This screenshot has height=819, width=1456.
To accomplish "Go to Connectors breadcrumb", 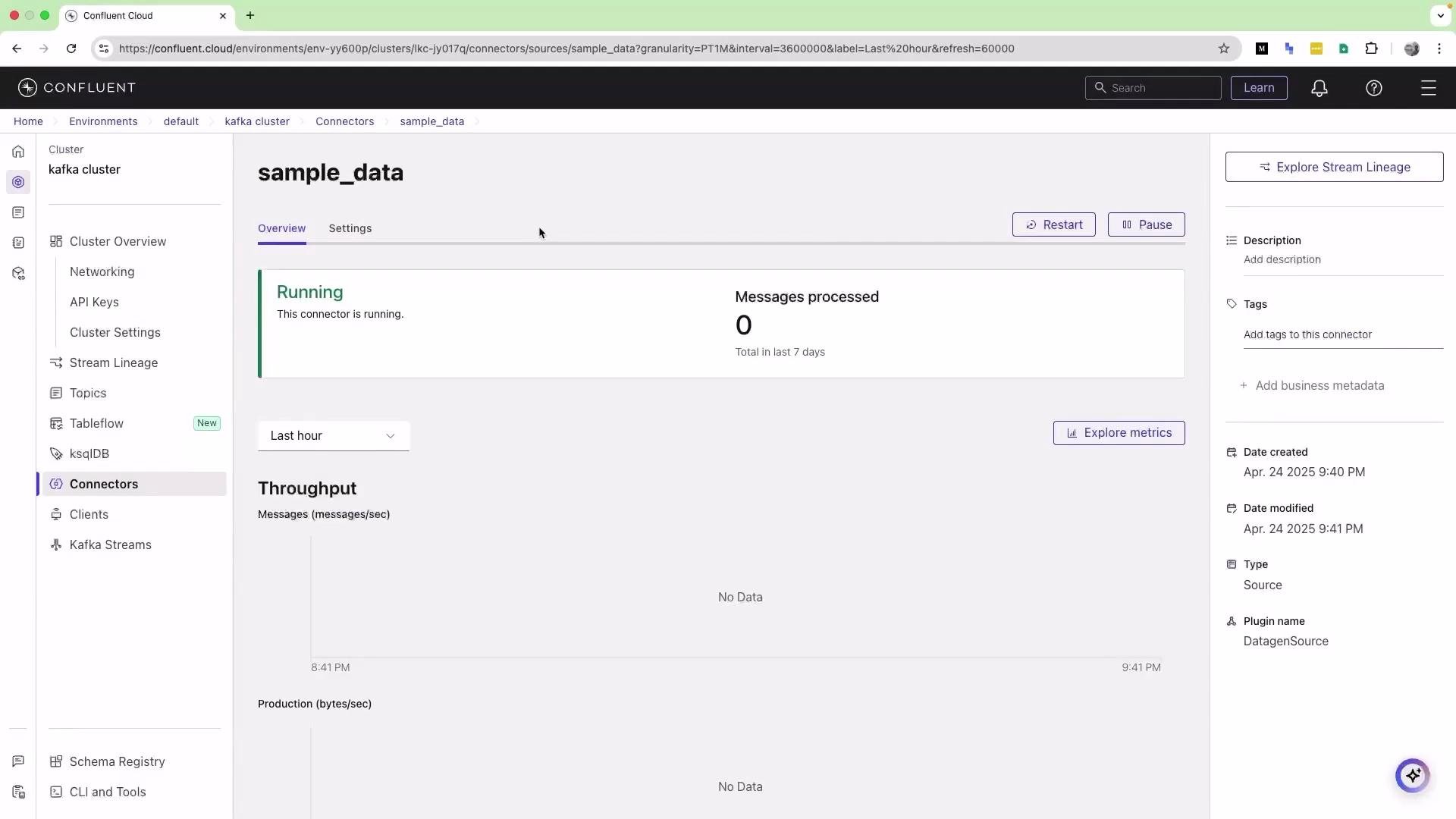I will point(344,121).
